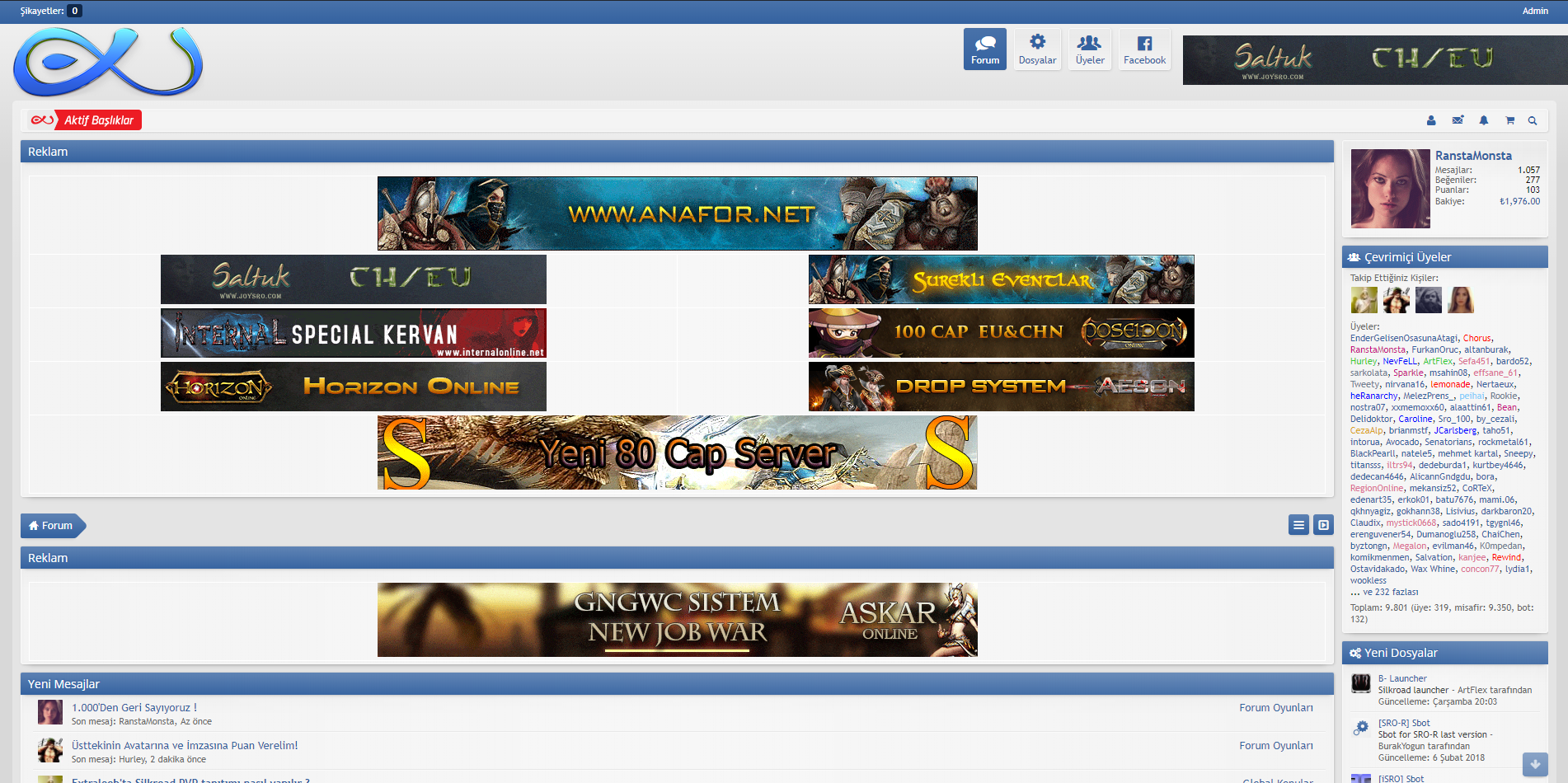Open online member heRanarchy profile

click(1373, 396)
